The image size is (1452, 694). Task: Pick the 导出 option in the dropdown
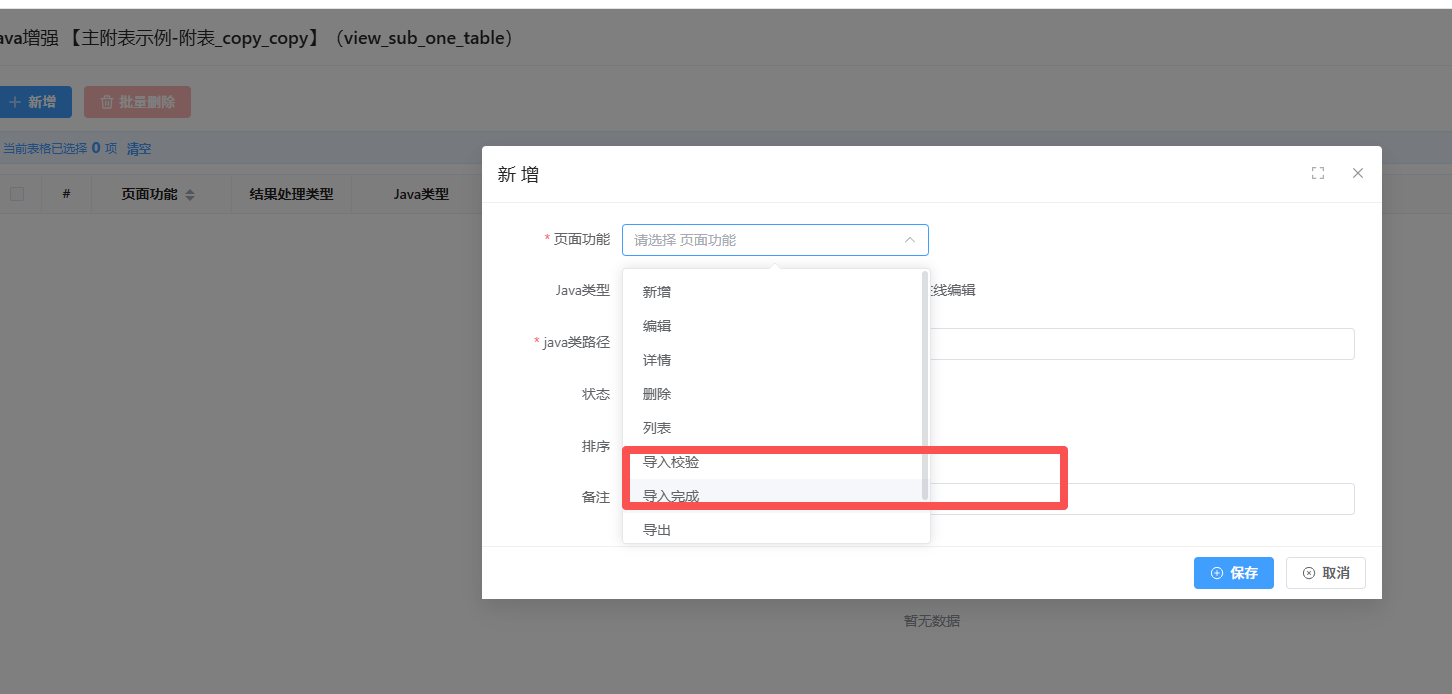657,529
